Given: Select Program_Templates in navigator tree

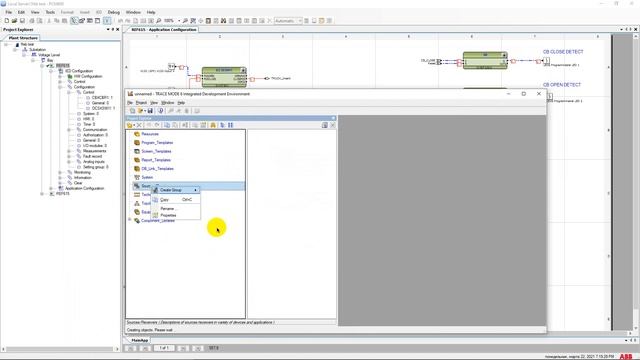Looking at the screenshot, I should coord(157,143).
